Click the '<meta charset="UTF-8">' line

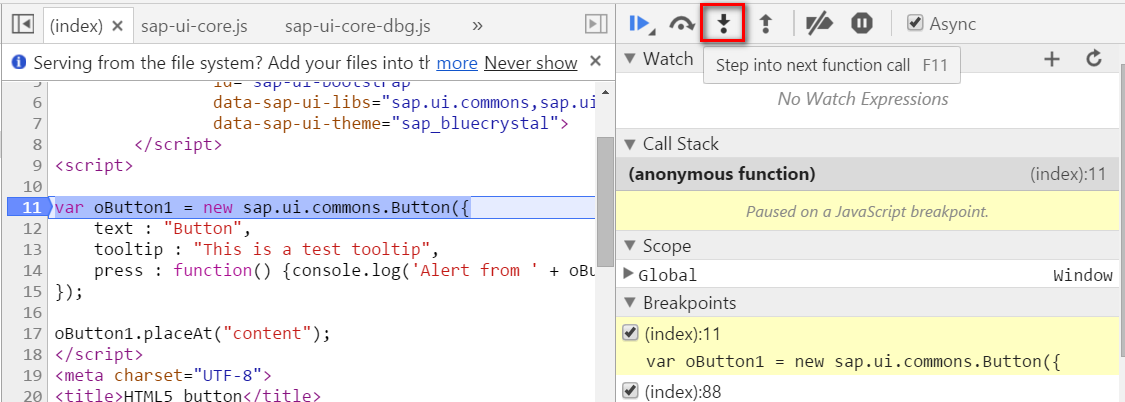point(163,375)
